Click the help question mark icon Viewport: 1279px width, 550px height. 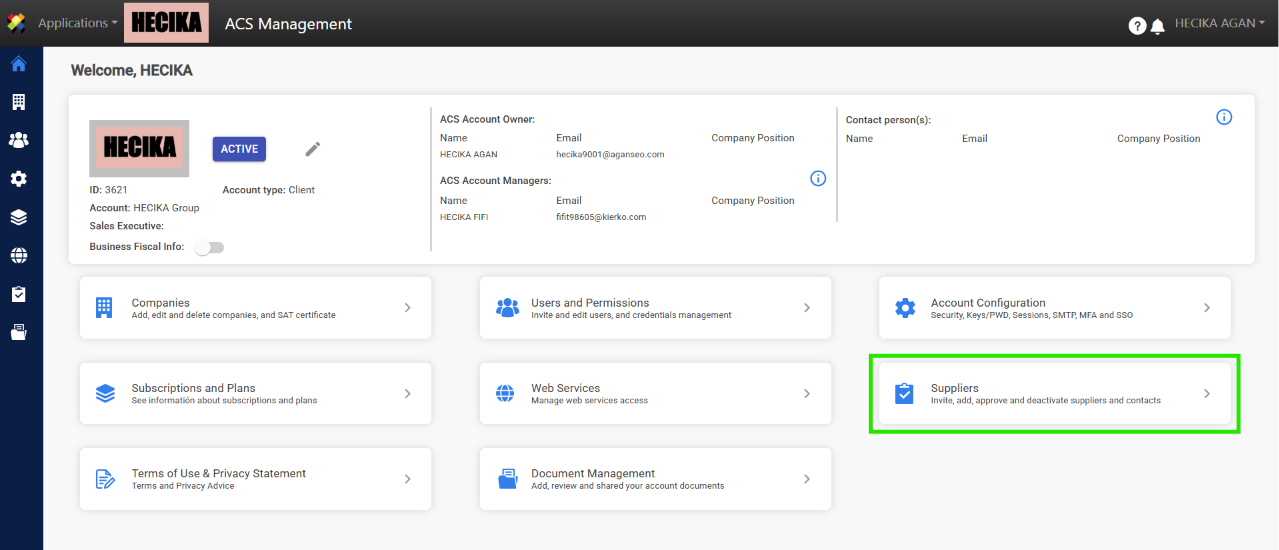click(1137, 26)
